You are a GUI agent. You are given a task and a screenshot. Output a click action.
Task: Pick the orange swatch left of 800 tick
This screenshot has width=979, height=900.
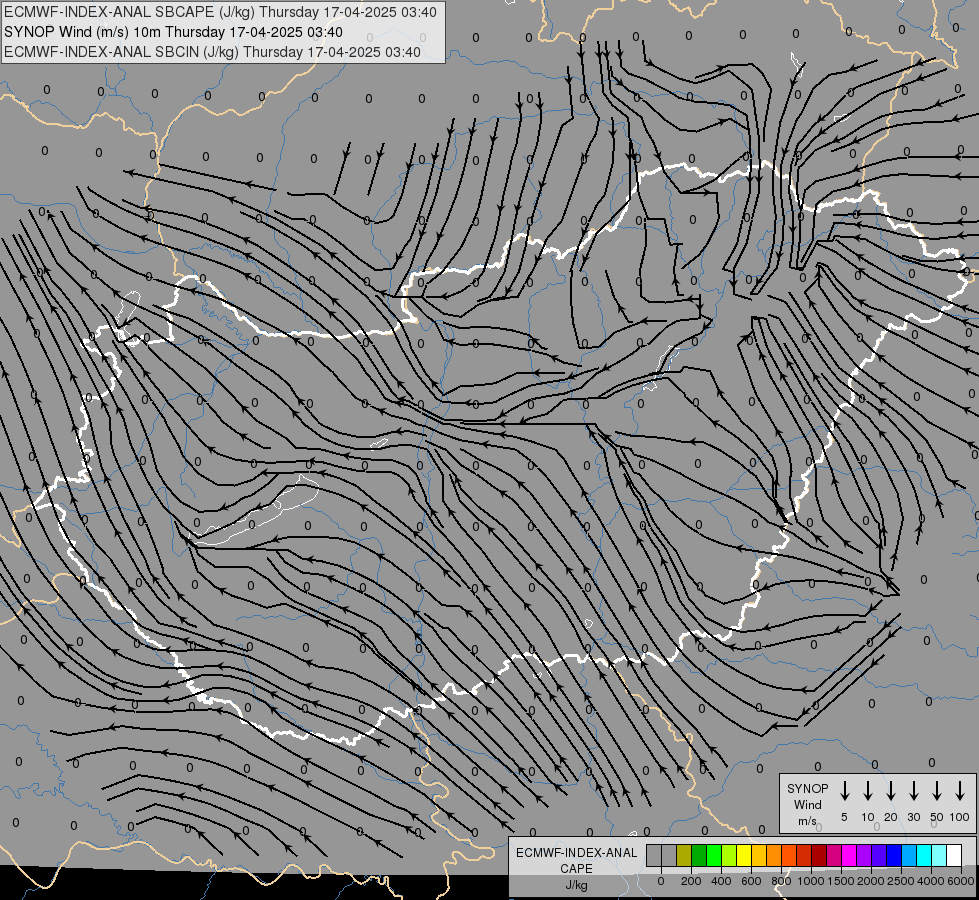(774, 855)
